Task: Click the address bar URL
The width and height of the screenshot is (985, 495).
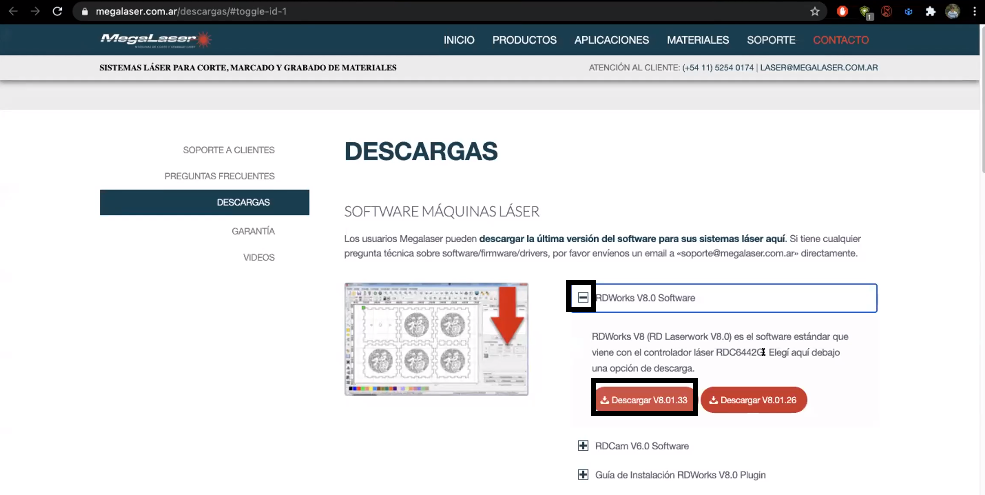Action: coord(191,11)
